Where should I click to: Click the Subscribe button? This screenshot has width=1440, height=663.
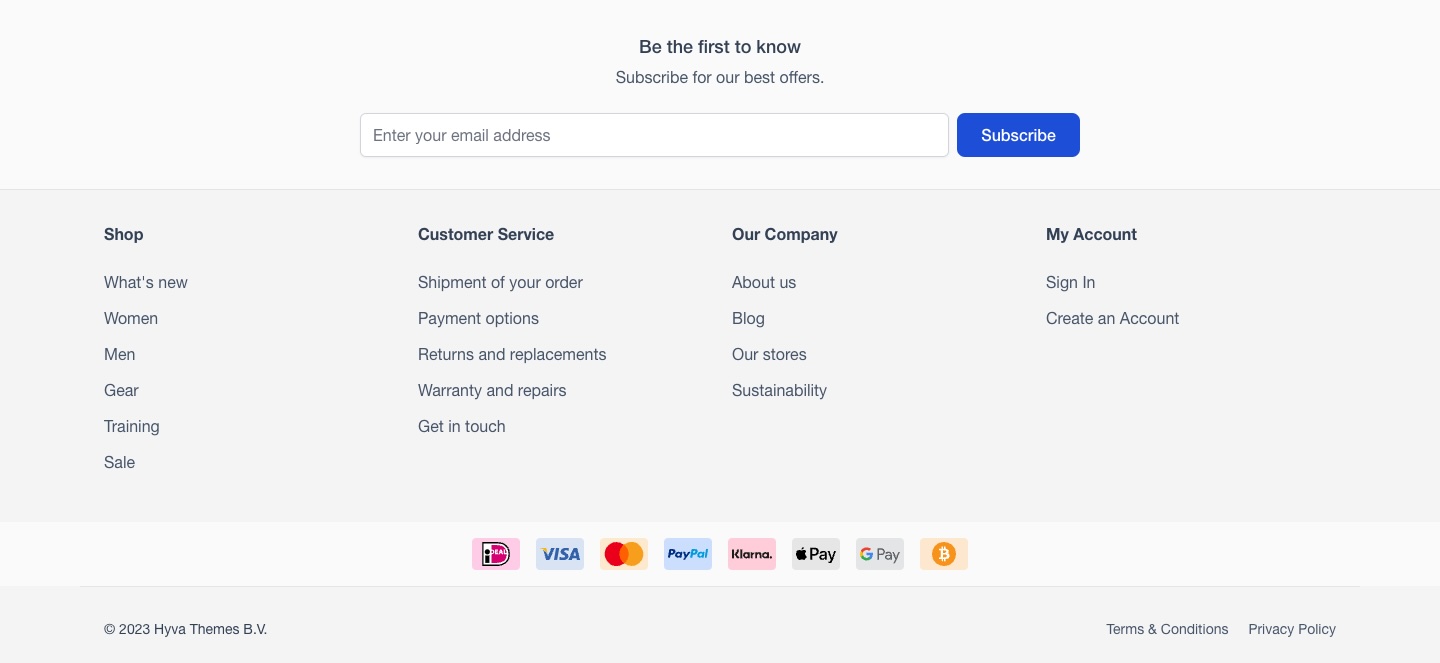[x=1018, y=135]
